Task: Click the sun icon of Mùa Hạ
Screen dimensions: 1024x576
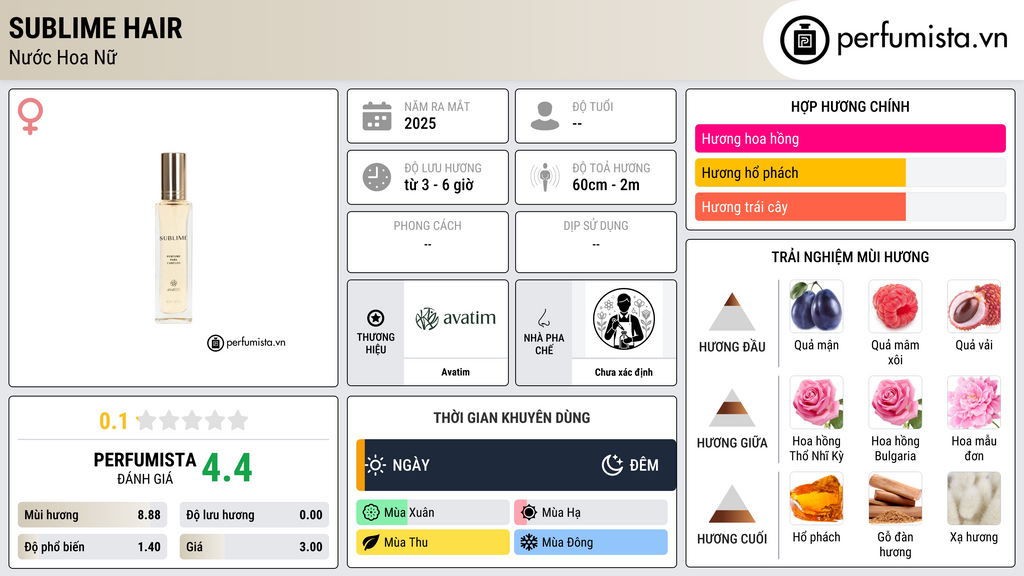Action: pos(528,513)
